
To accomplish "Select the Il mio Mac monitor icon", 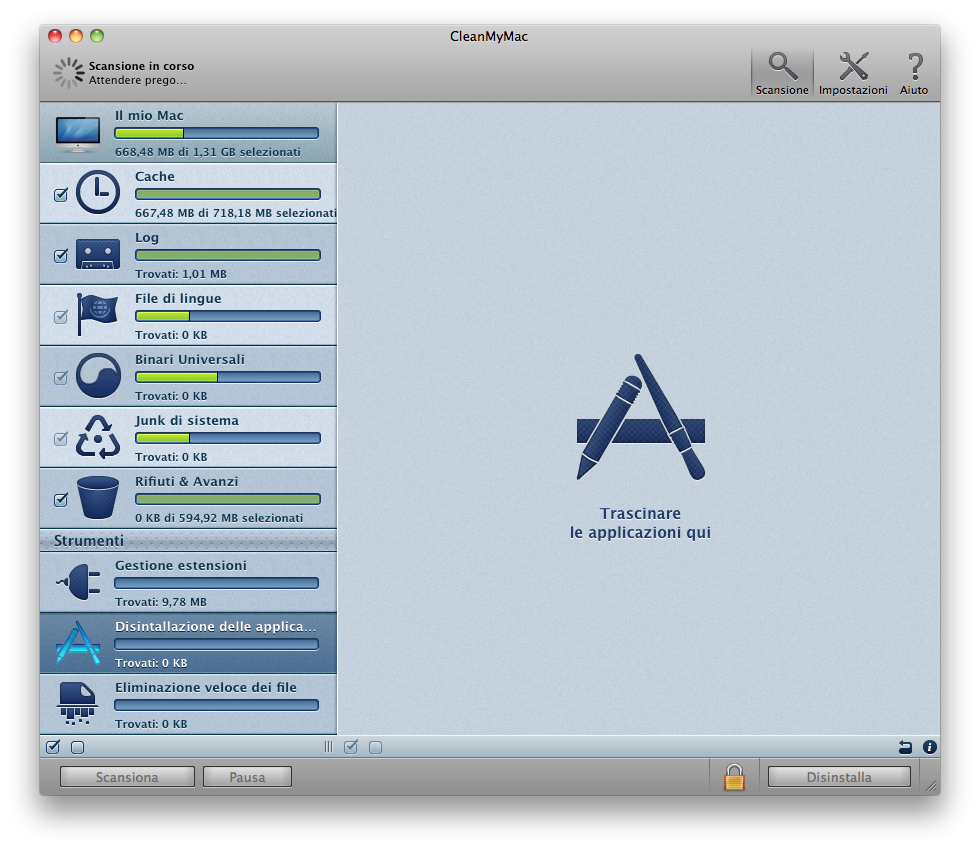I will [x=77, y=133].
